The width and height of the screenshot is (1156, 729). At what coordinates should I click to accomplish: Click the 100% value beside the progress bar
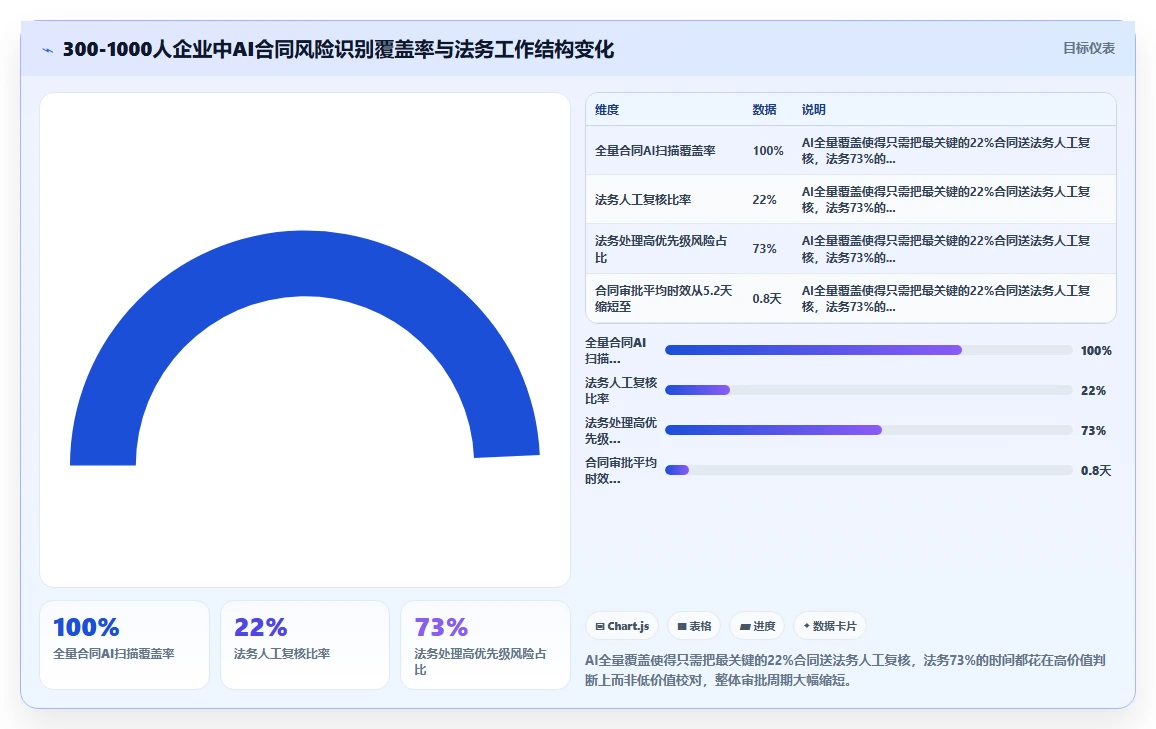pyautogui.click(x=1096, y=351)
